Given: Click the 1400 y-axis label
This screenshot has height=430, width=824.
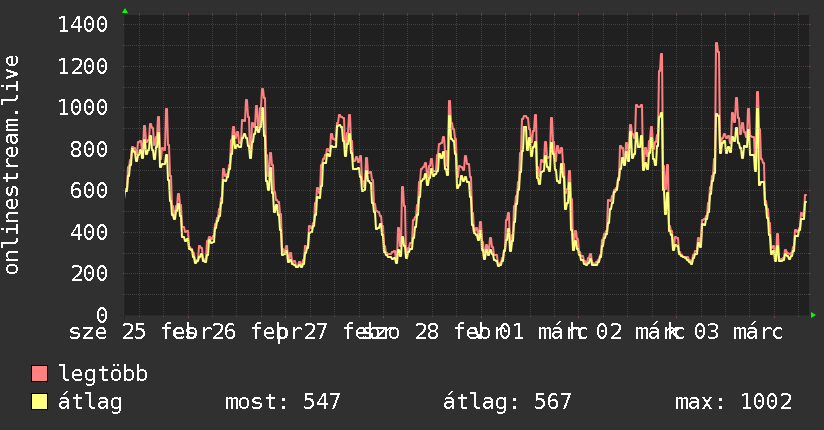Looking at the screenshot, I should (83, 25).
